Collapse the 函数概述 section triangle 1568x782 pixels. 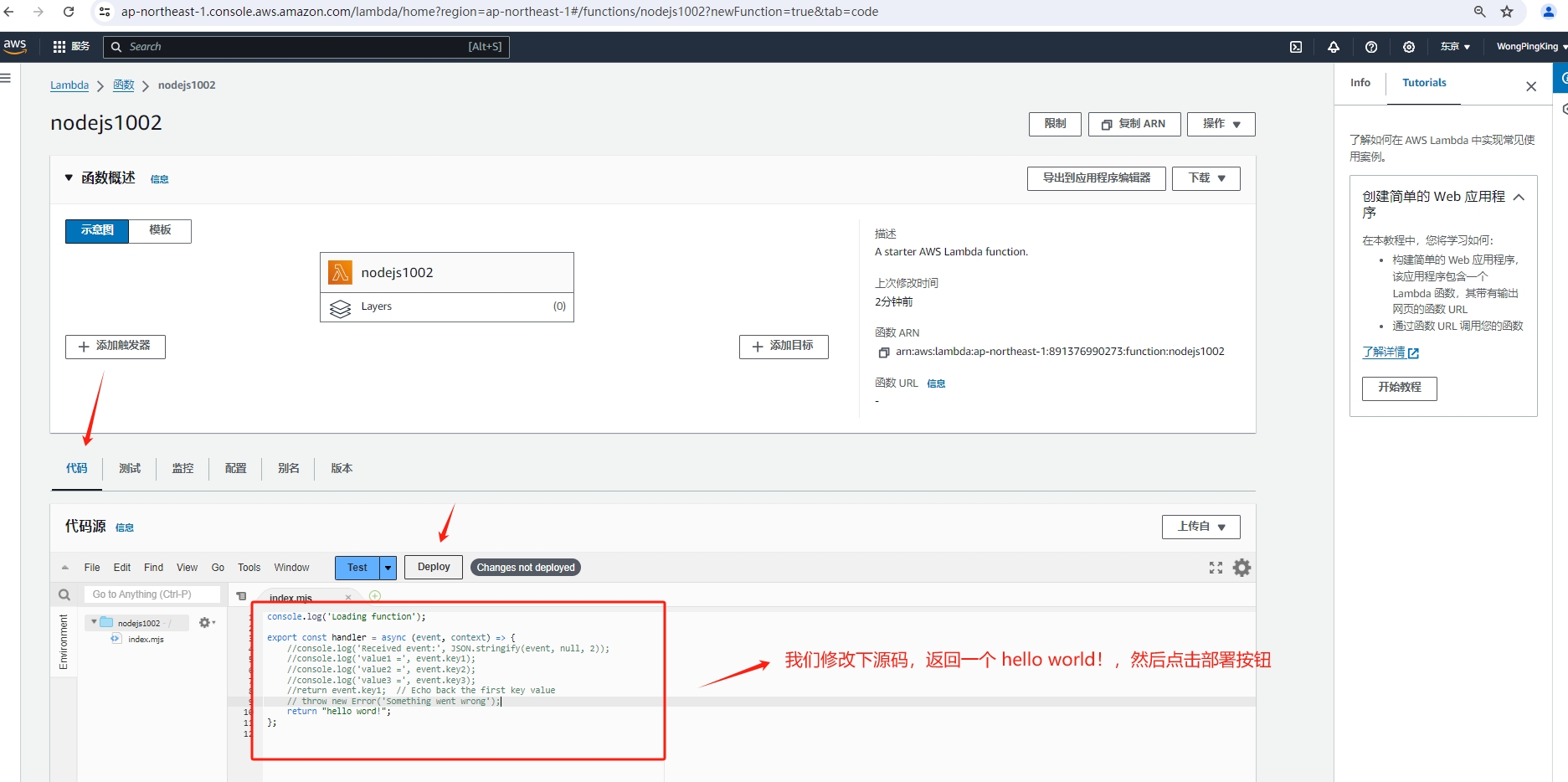coord(69,177)
